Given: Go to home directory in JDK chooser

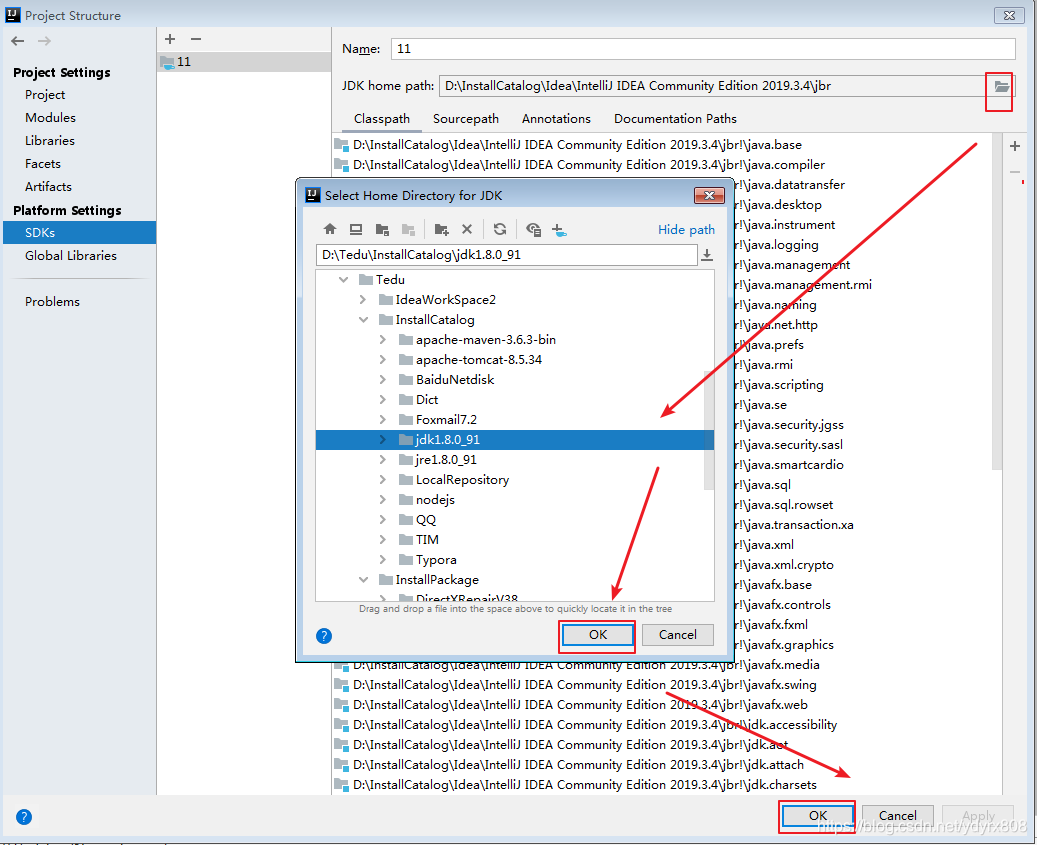Looking at the screenshot, I should [x=330, y=229].
